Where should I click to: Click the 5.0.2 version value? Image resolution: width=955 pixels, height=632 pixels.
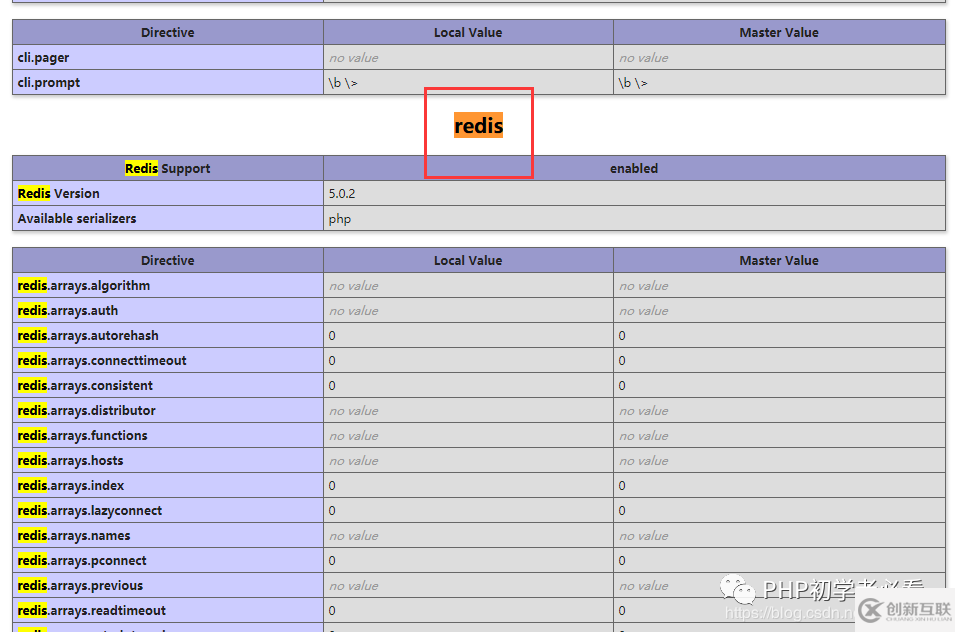pos(634,193)
